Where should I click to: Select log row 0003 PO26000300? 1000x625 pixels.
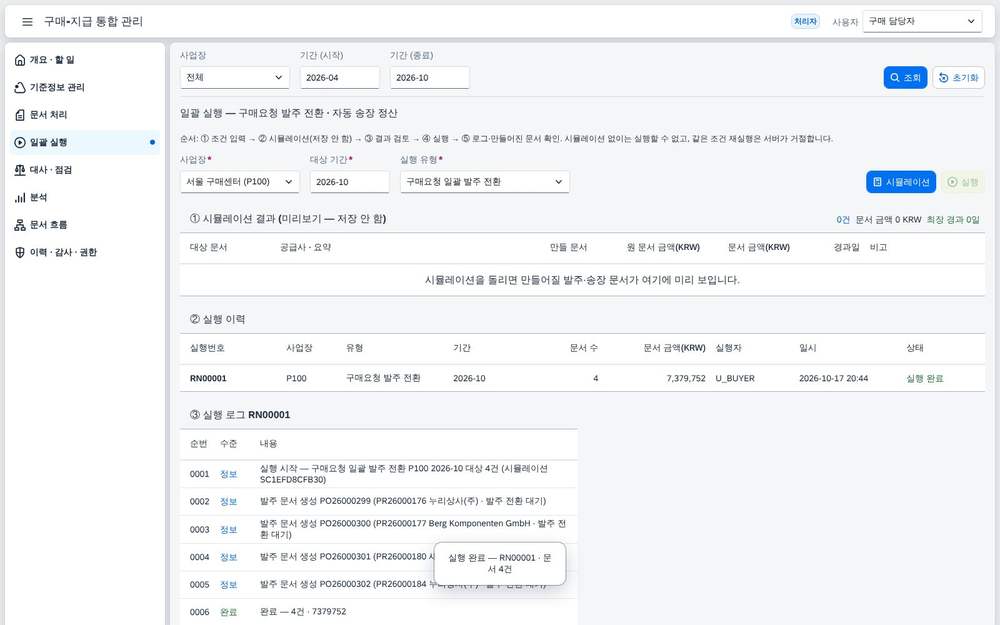pyautogui.click(x=379, y=529)
